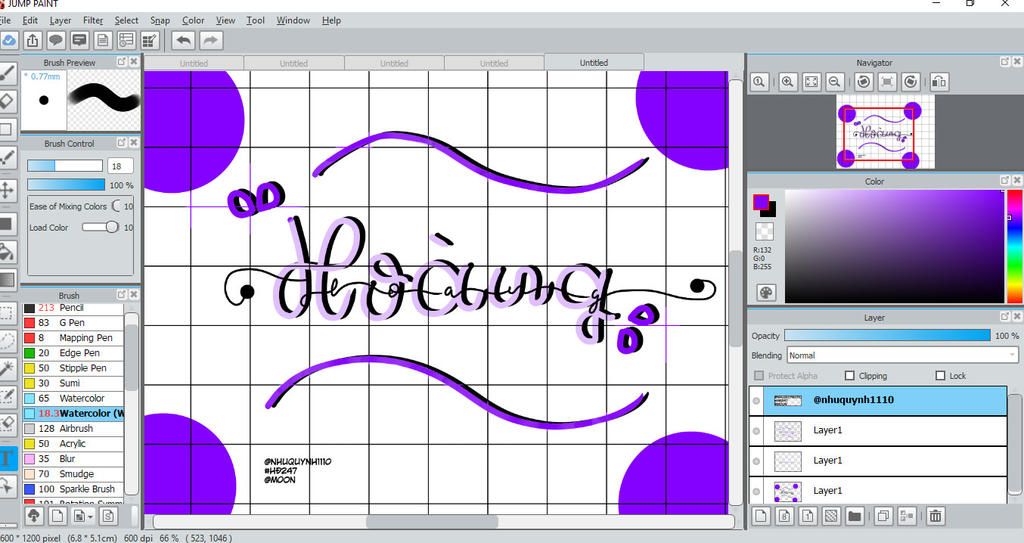Click the export/share icon in top toolbar
This screenshot has width=1024, height=543.
click(32, 41)
